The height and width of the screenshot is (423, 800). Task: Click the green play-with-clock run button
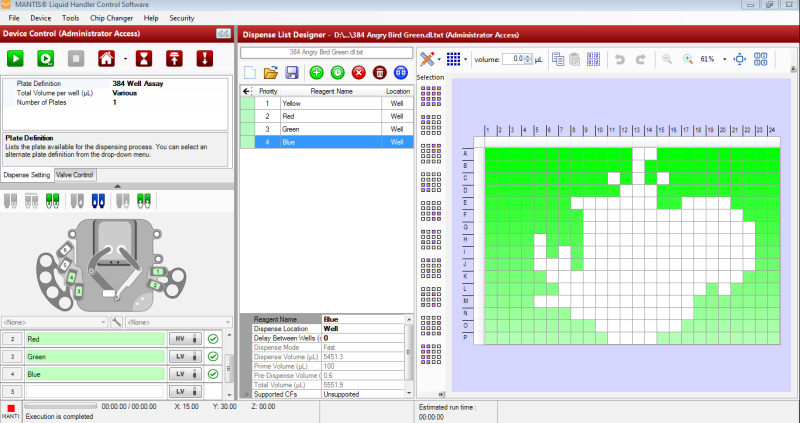[x=45, y=59]
